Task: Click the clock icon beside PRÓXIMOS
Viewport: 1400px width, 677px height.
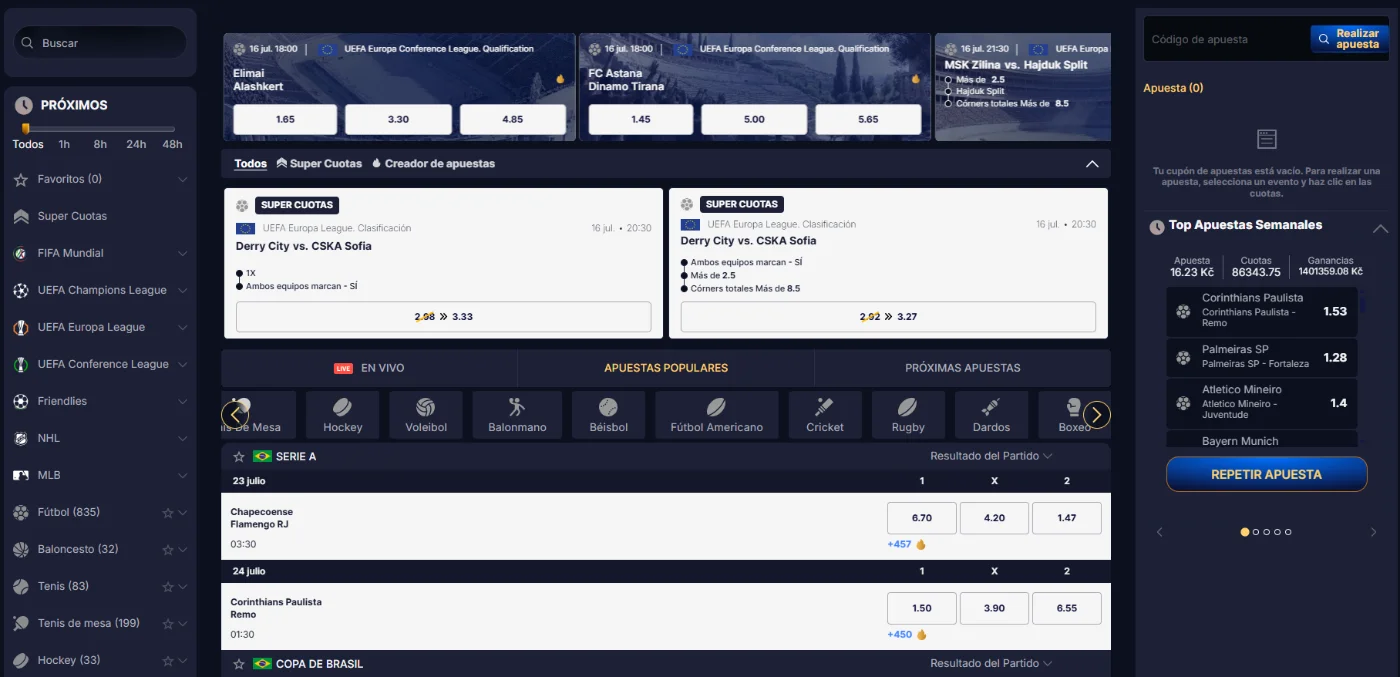Action: [x=23, y=105]
